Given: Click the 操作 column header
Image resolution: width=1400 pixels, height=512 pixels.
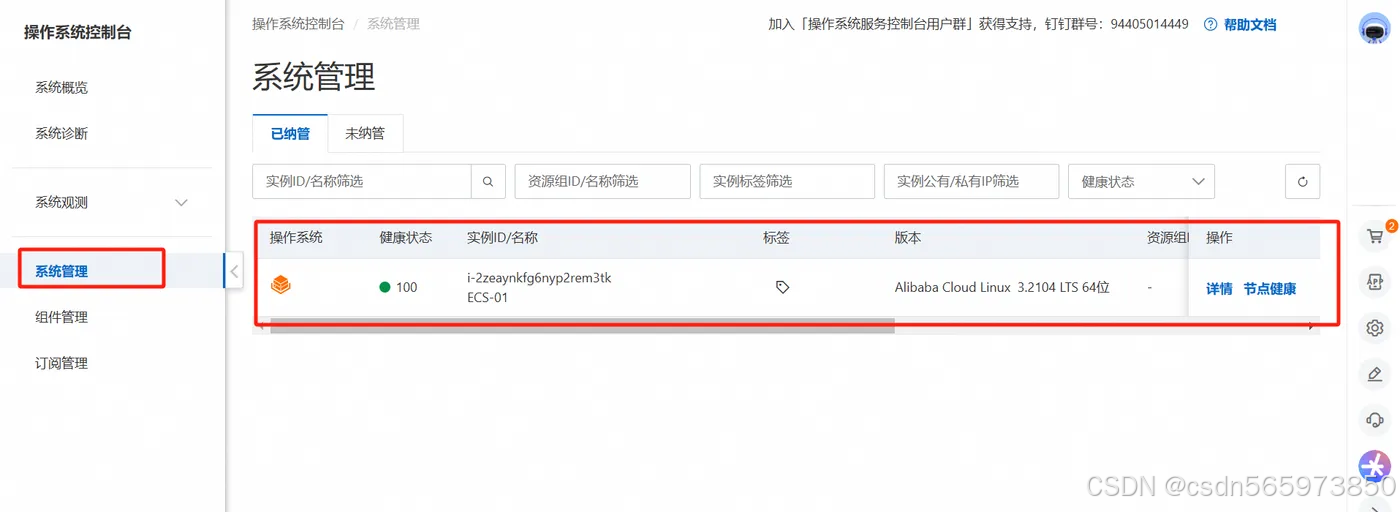Looking at the screenshot, I should [x=1219, y=238].
